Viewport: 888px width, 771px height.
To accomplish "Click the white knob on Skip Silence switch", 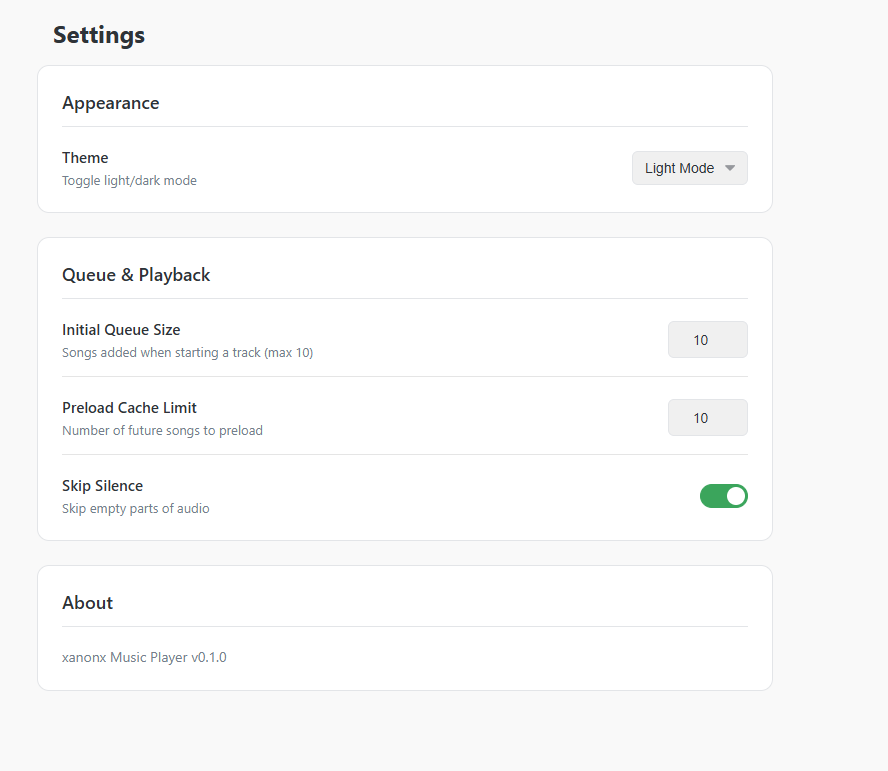I will tap(736, 496).
